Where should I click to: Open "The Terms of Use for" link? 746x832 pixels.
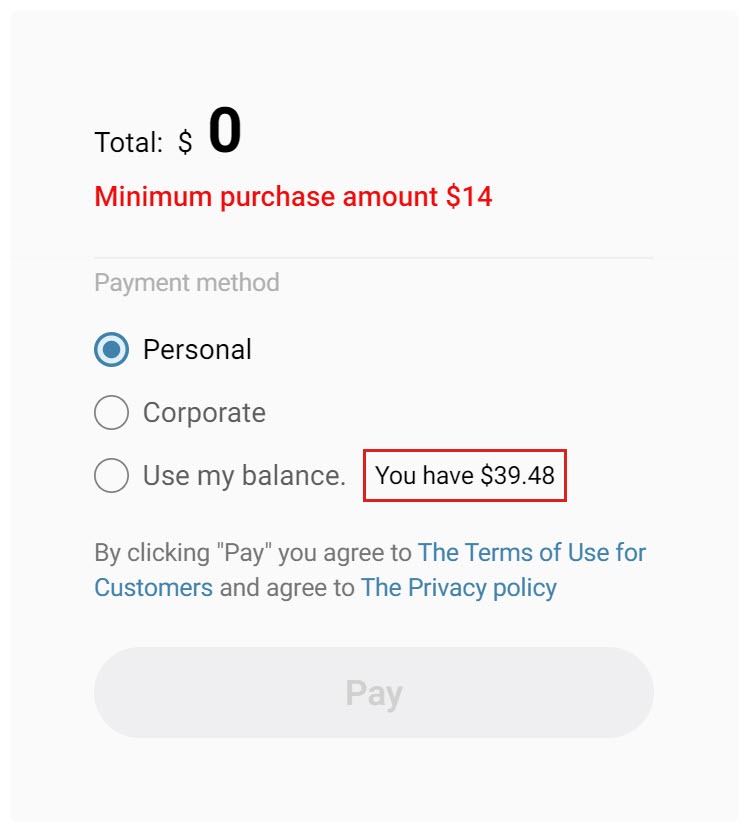coord(532,552)
